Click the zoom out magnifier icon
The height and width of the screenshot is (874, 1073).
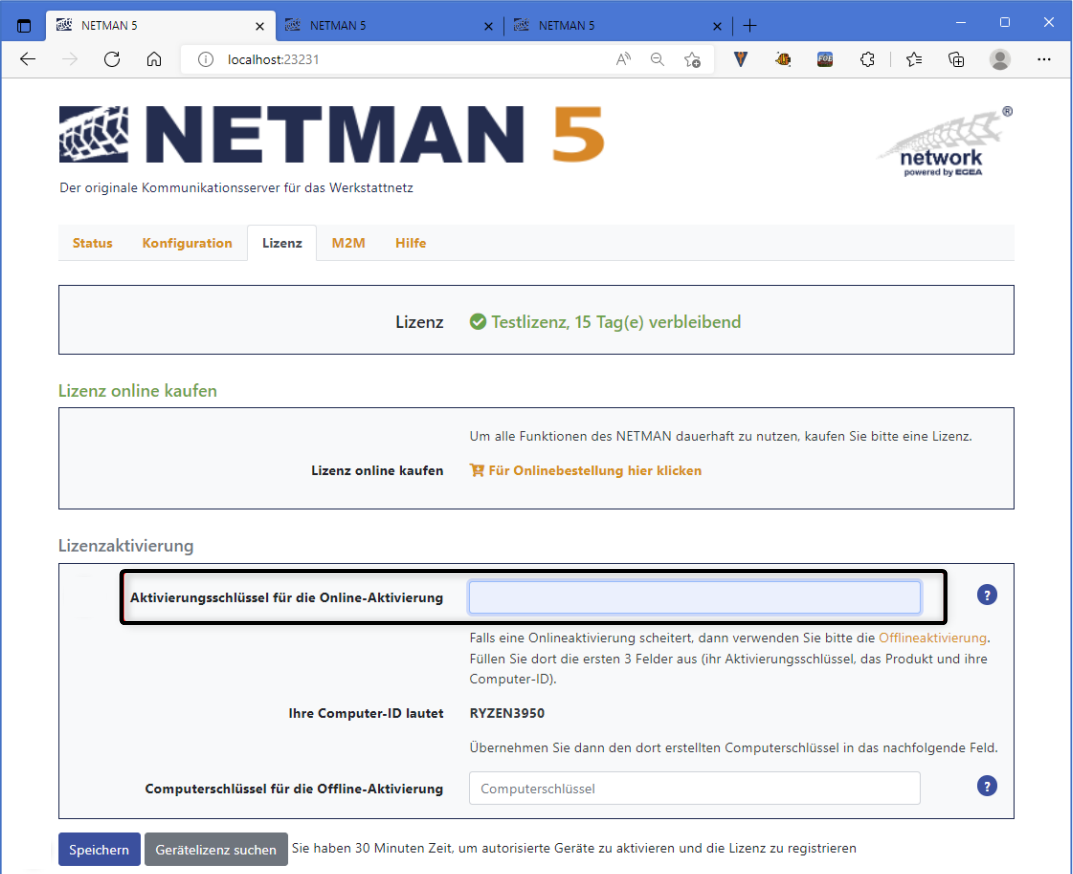coord(657,60)
